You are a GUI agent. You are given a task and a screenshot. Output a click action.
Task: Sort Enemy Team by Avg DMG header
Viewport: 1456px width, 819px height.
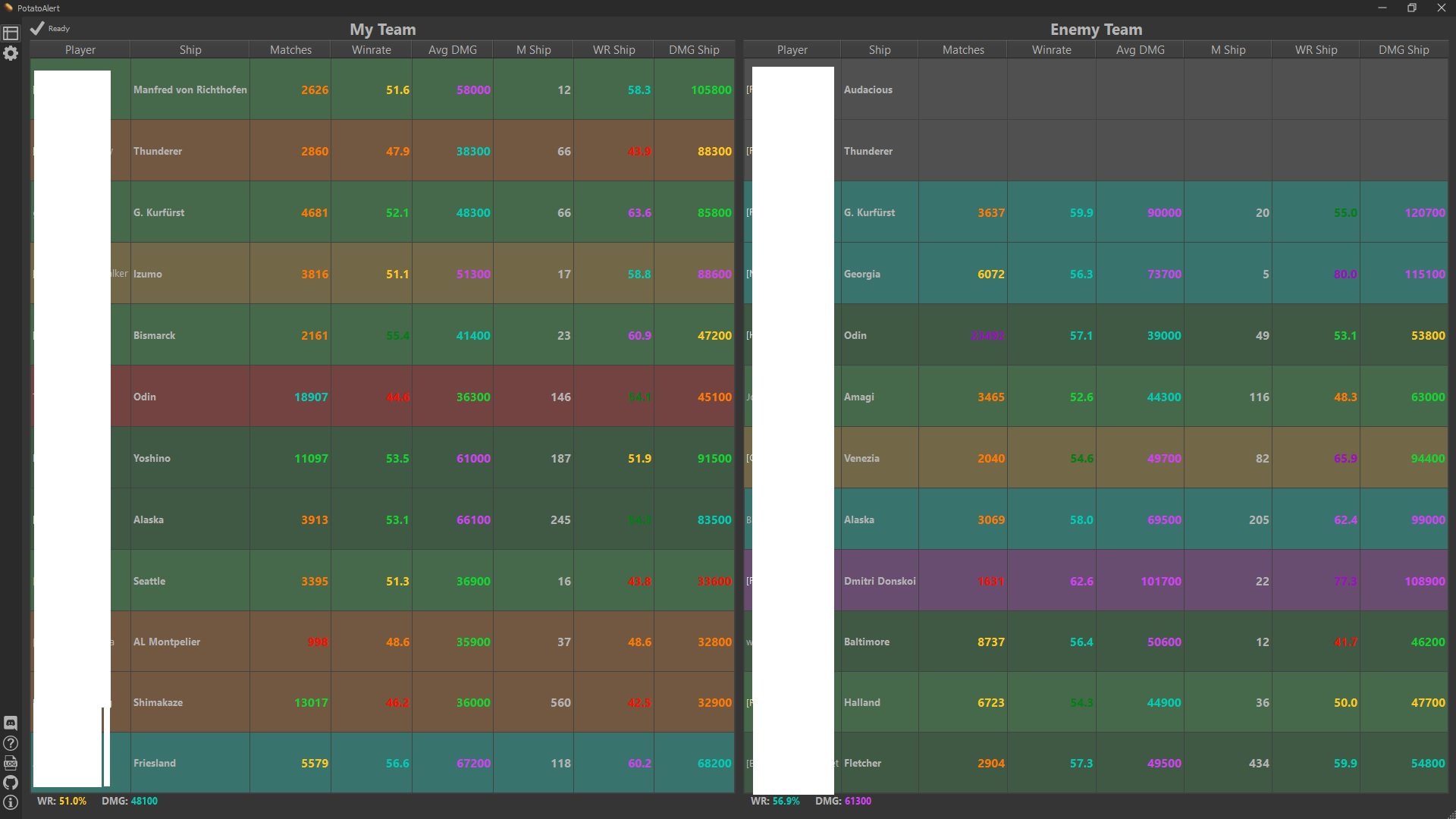pos(1140,50)
